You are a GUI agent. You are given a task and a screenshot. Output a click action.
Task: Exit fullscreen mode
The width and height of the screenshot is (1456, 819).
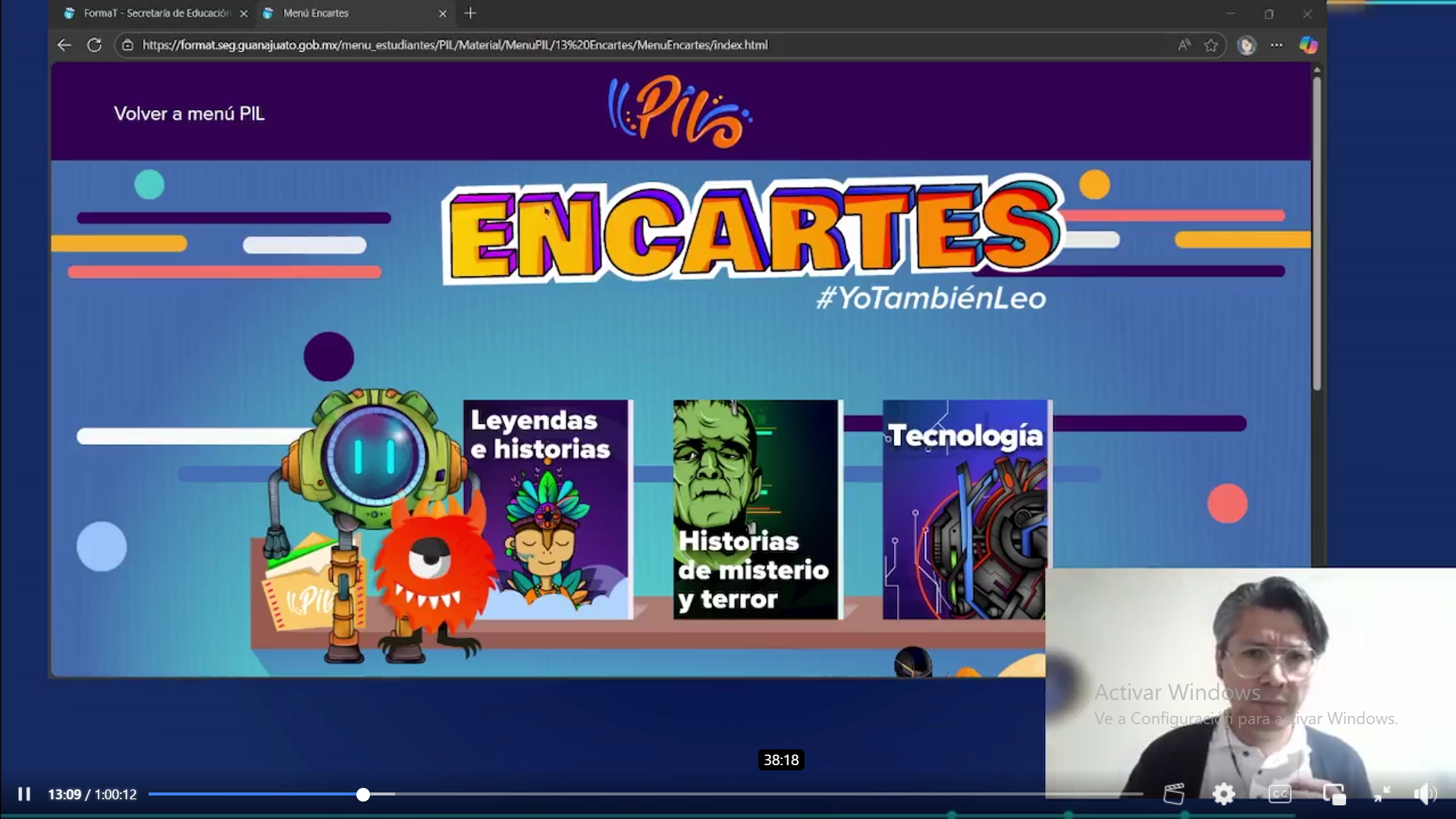point(1382,794)
